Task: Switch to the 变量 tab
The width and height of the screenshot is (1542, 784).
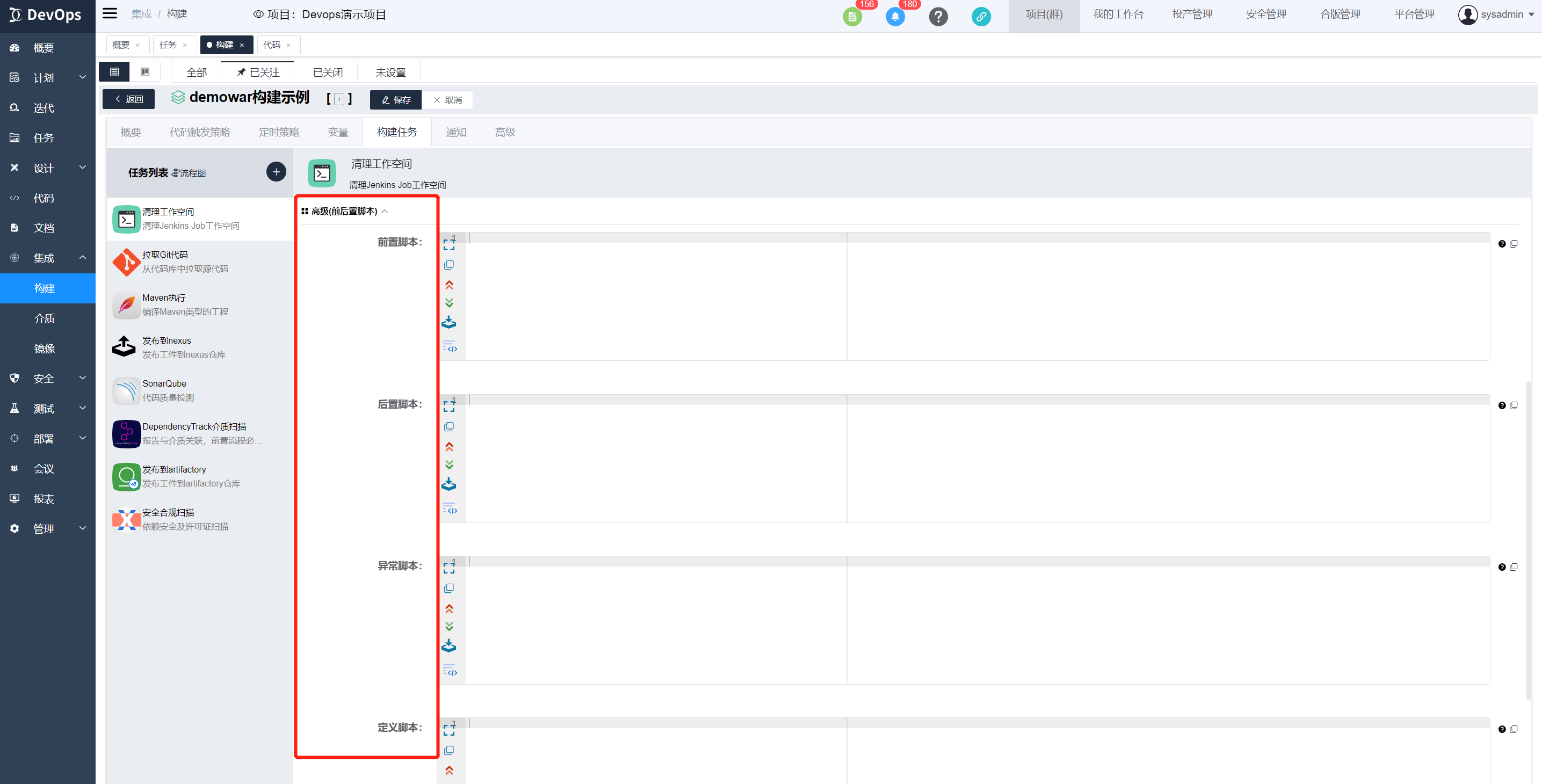Action: tap(338, 132)
